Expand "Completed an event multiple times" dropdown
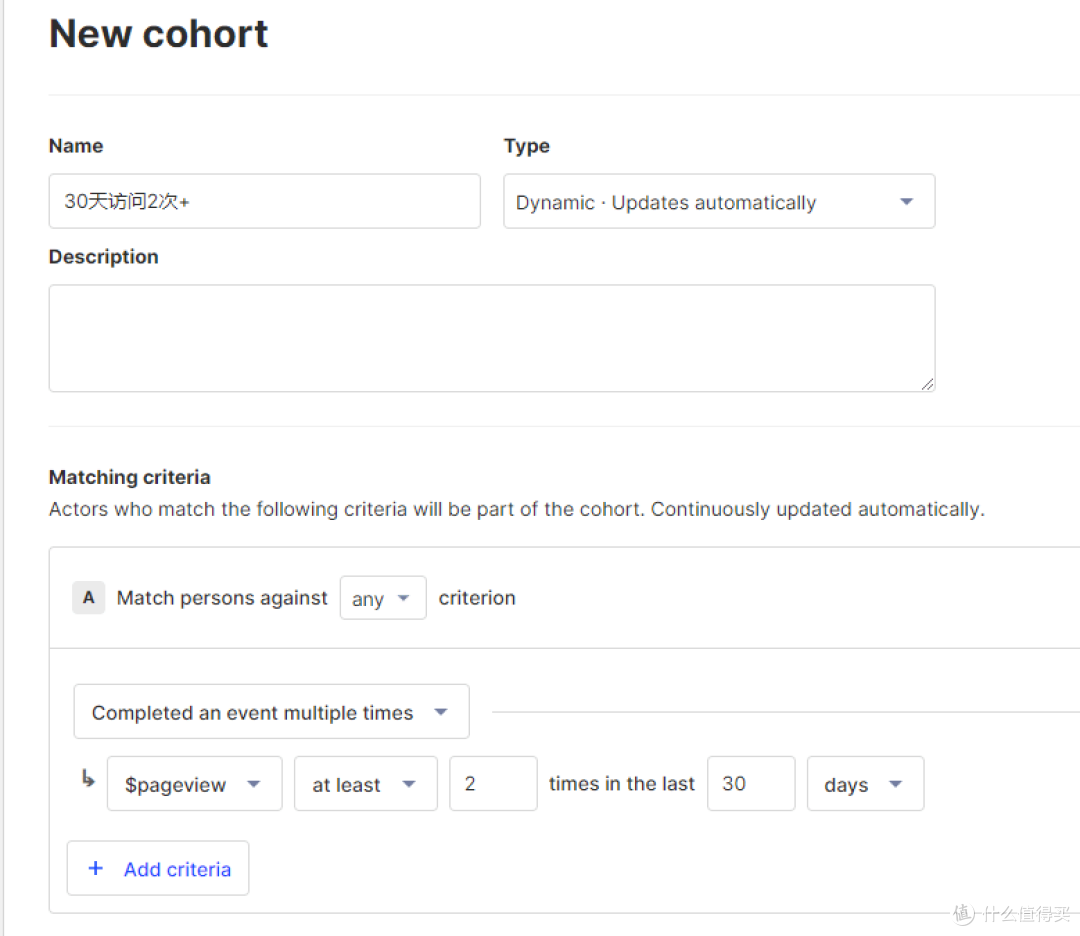The height and width of the screenshot is (936, 1080). (x=271, y=712)
